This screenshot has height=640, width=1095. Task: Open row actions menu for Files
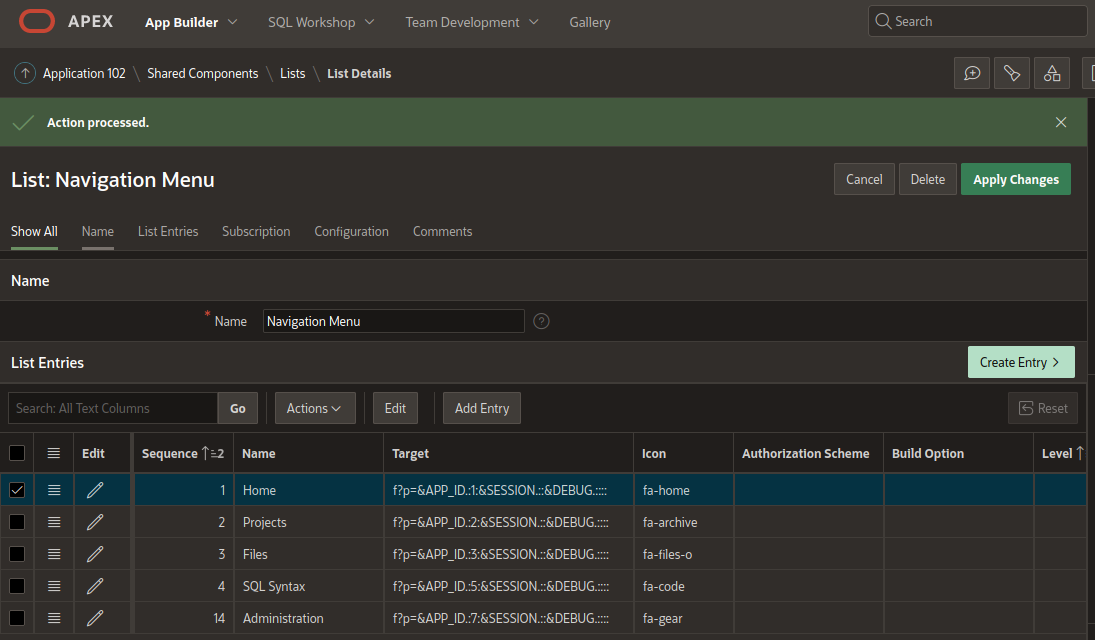tap(54, 555)
